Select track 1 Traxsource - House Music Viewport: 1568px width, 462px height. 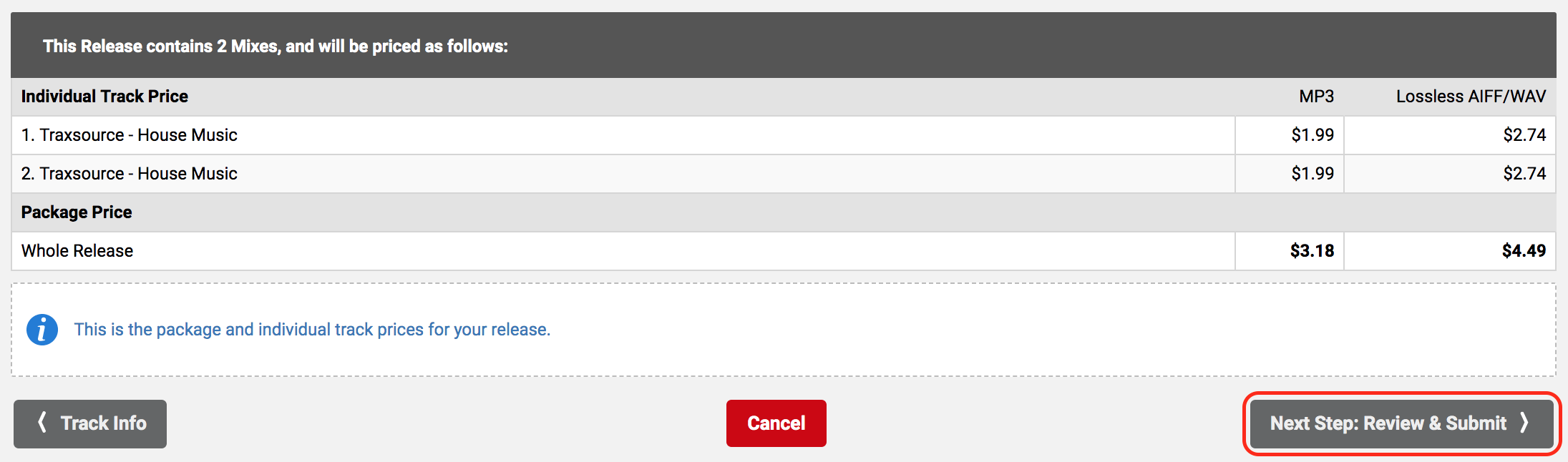click(130, 135)
